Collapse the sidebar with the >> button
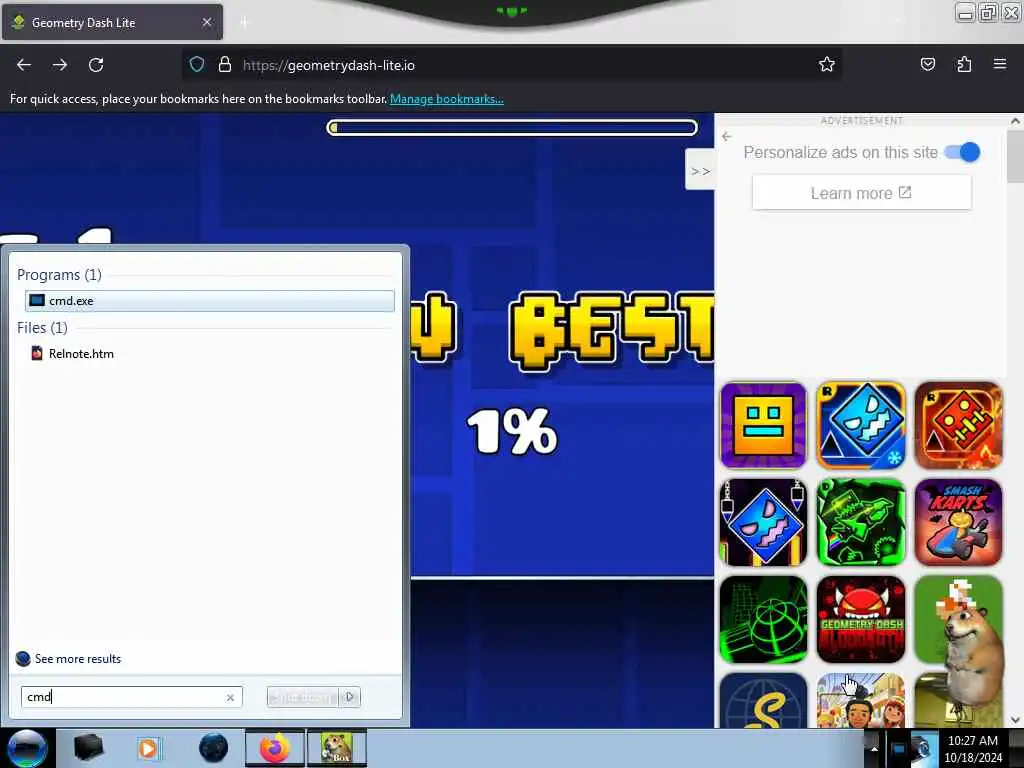 700,171
